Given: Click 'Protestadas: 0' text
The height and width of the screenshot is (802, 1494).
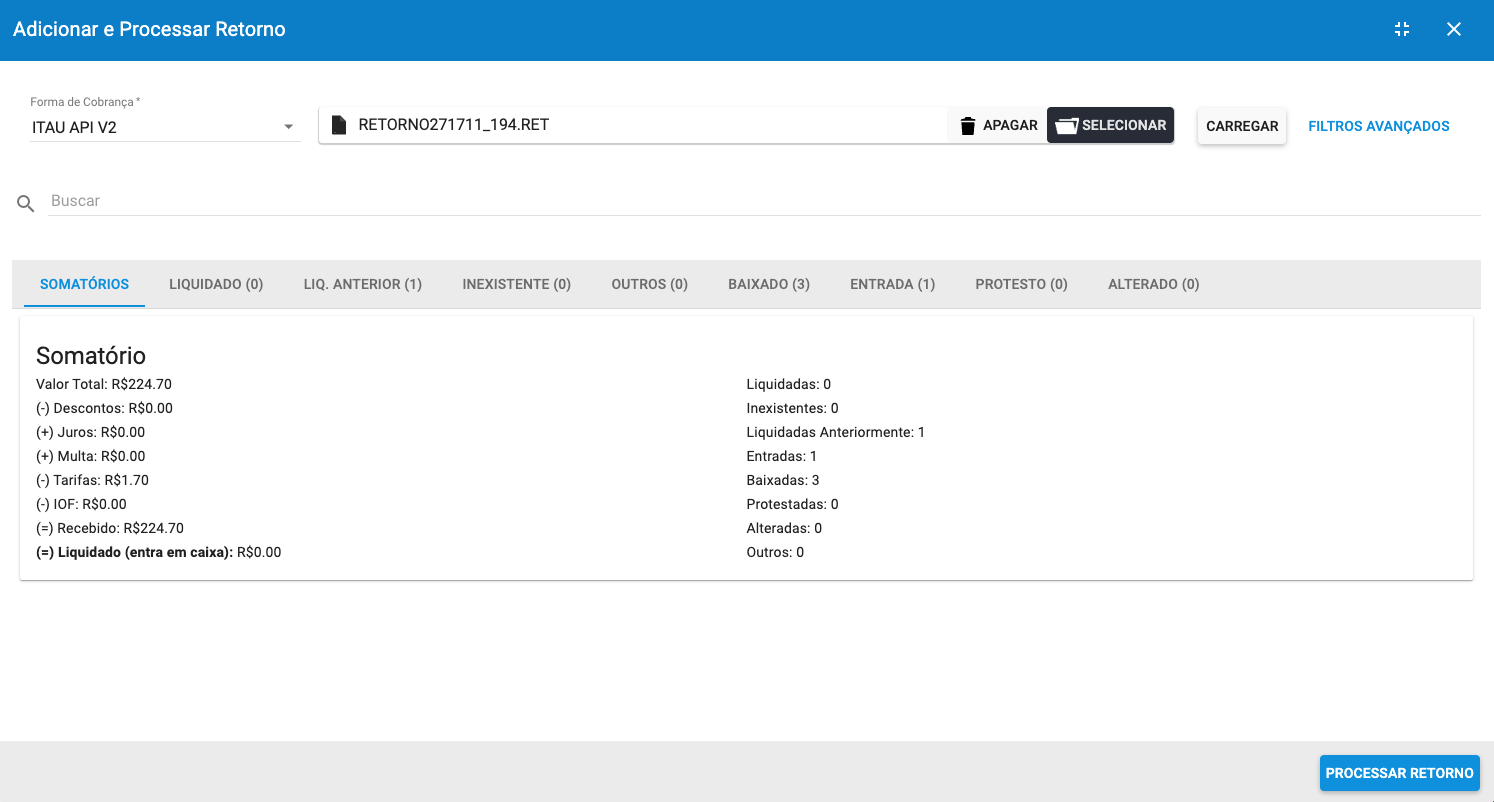Looking at the screenshot, I should (x=793, y=504).
